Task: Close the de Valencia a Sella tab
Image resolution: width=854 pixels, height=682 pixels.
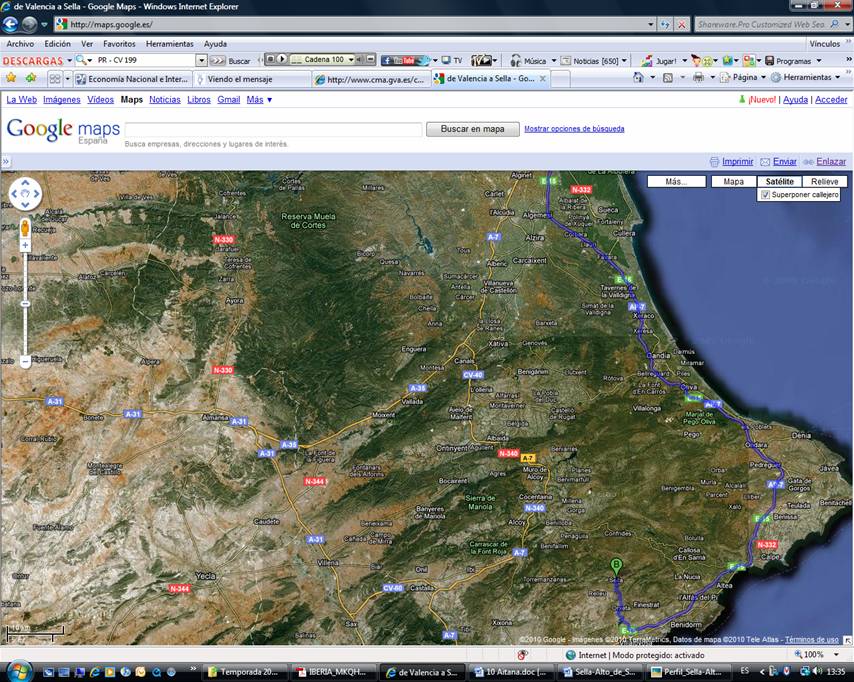Action: tap(542, 78)
